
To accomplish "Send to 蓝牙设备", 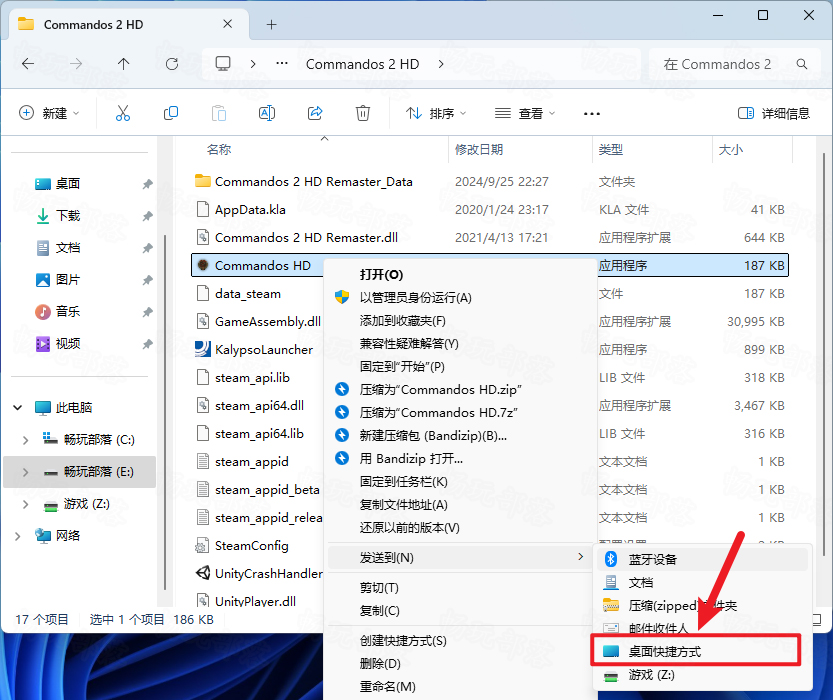I will [702, 559].
